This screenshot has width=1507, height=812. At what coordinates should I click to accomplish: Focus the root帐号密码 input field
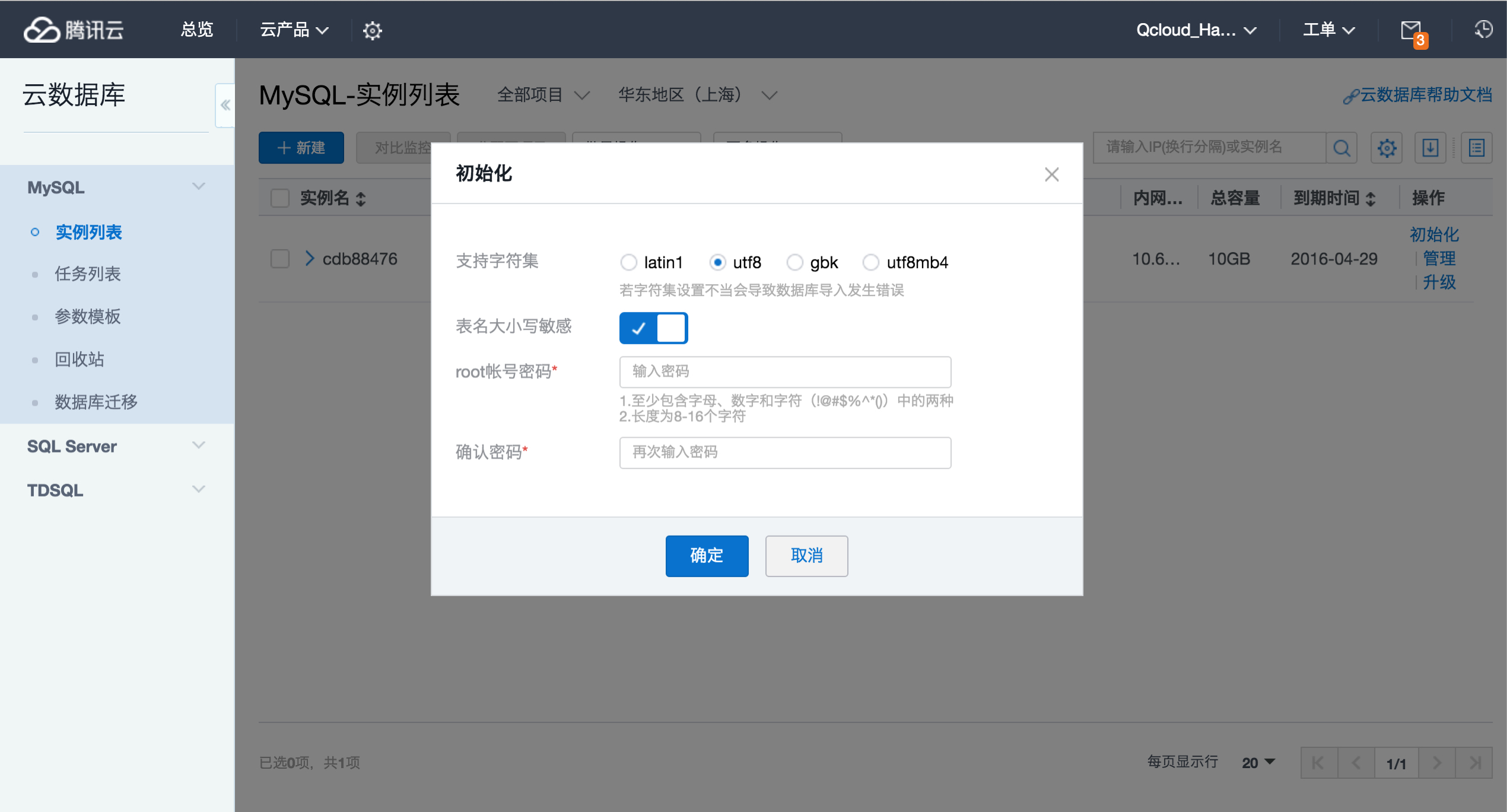[785, 372]
